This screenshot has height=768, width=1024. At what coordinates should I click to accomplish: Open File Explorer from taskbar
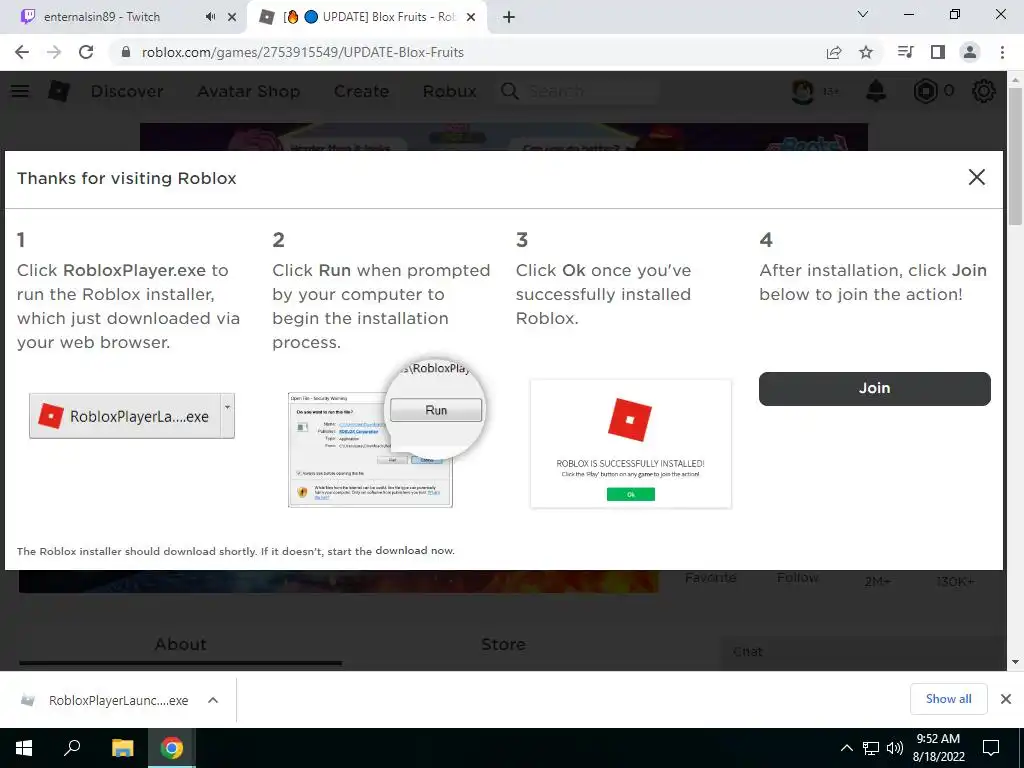tap(122, 748)
